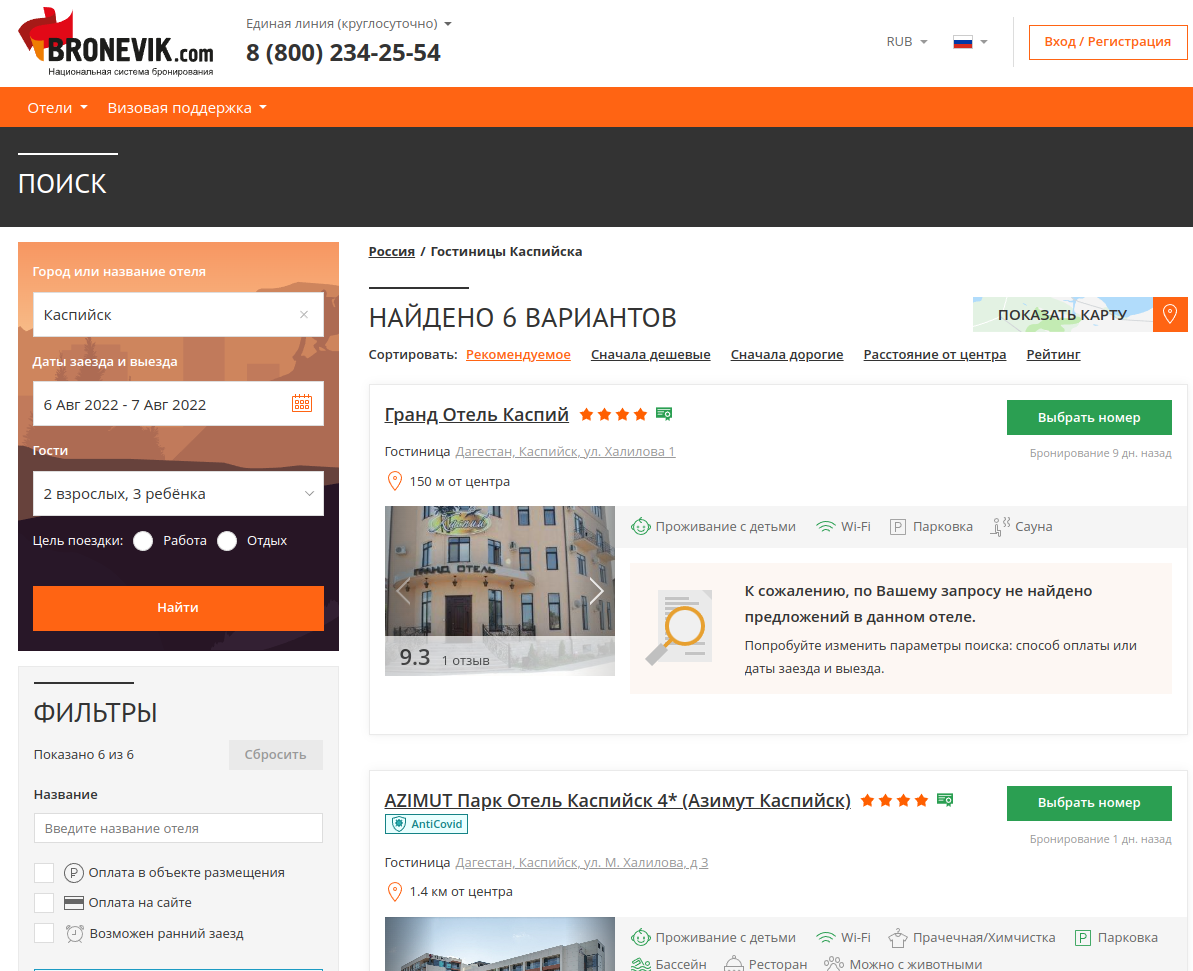Click Выбрать номер for Гранд Отель Каспий
The image size is (1193, 971).
coord(1089,417)
